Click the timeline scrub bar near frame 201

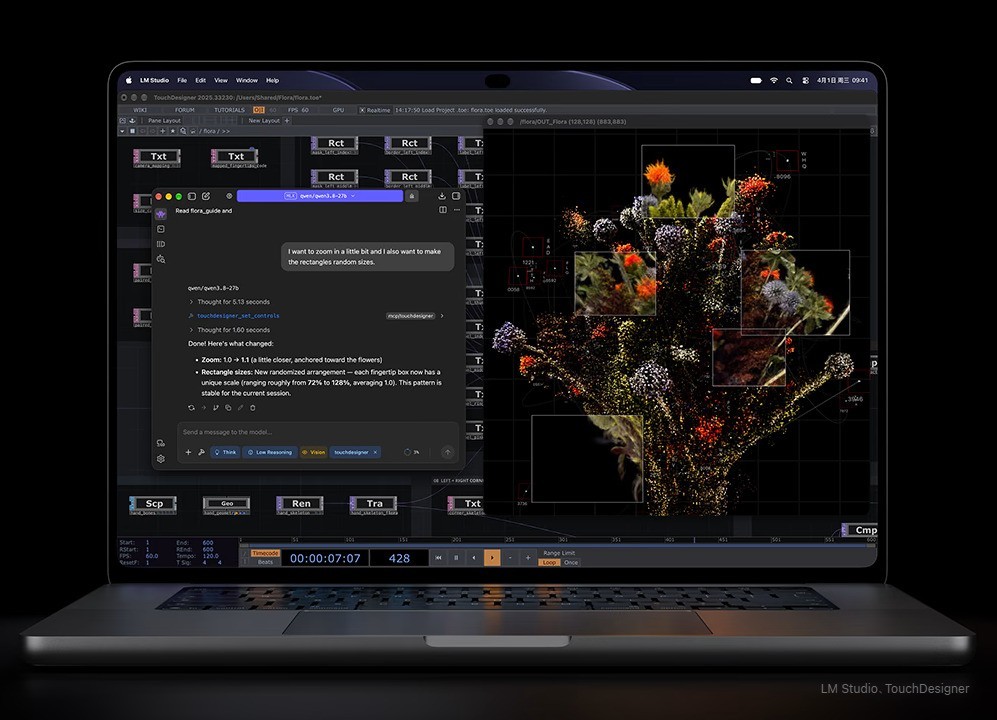pos(456,540)
